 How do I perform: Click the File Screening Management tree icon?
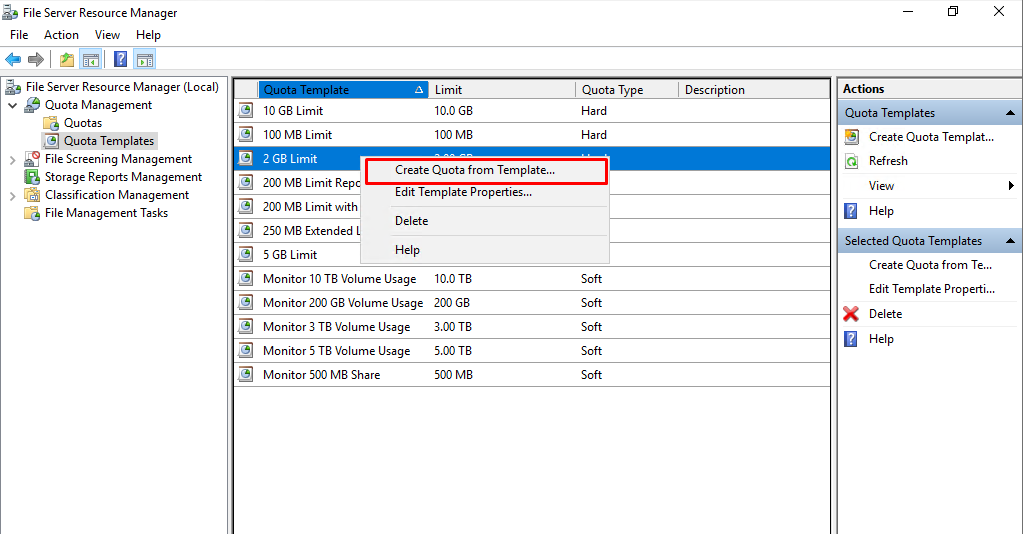(32, 159)
